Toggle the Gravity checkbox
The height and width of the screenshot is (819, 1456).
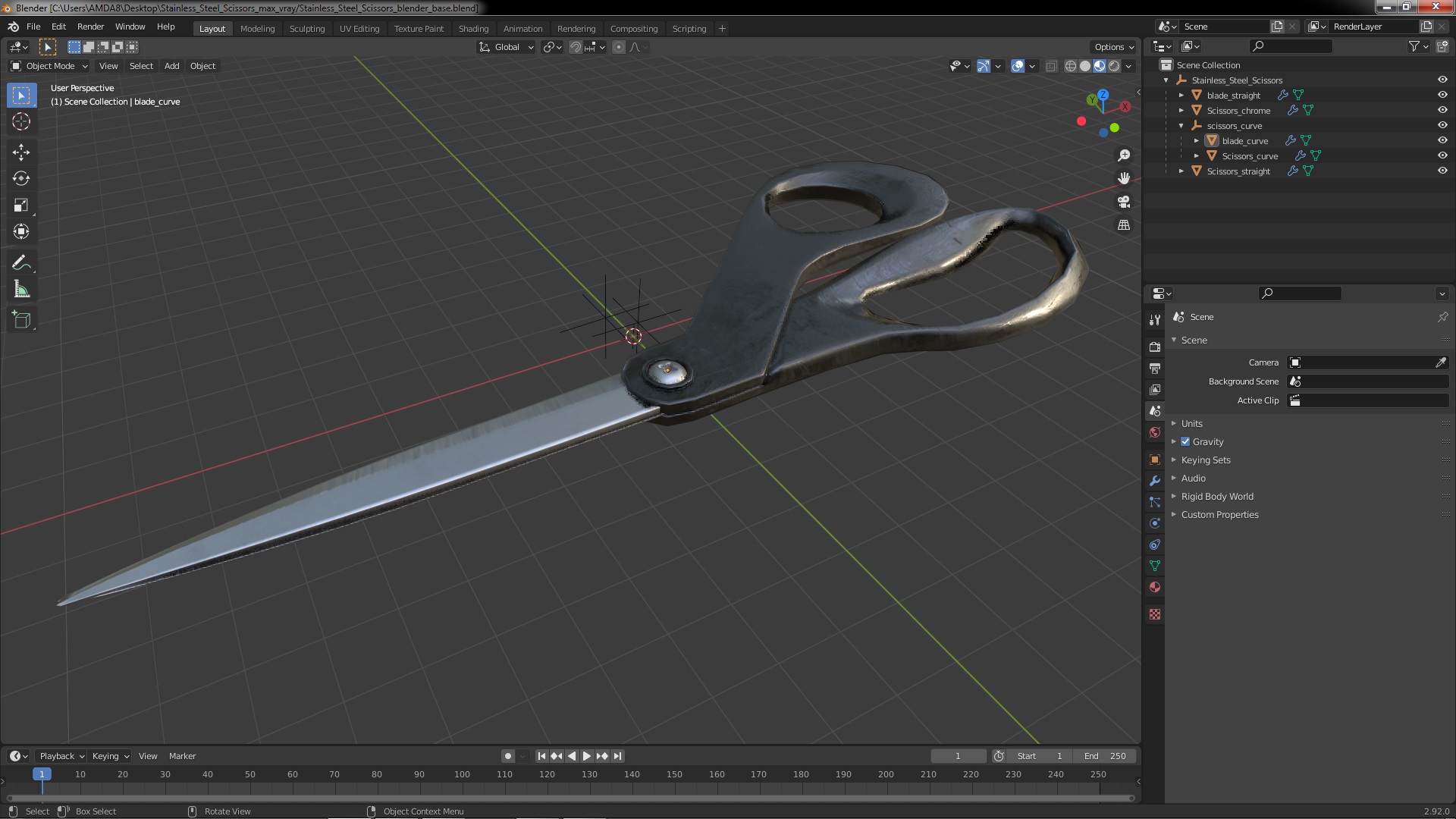(1185, 442)
